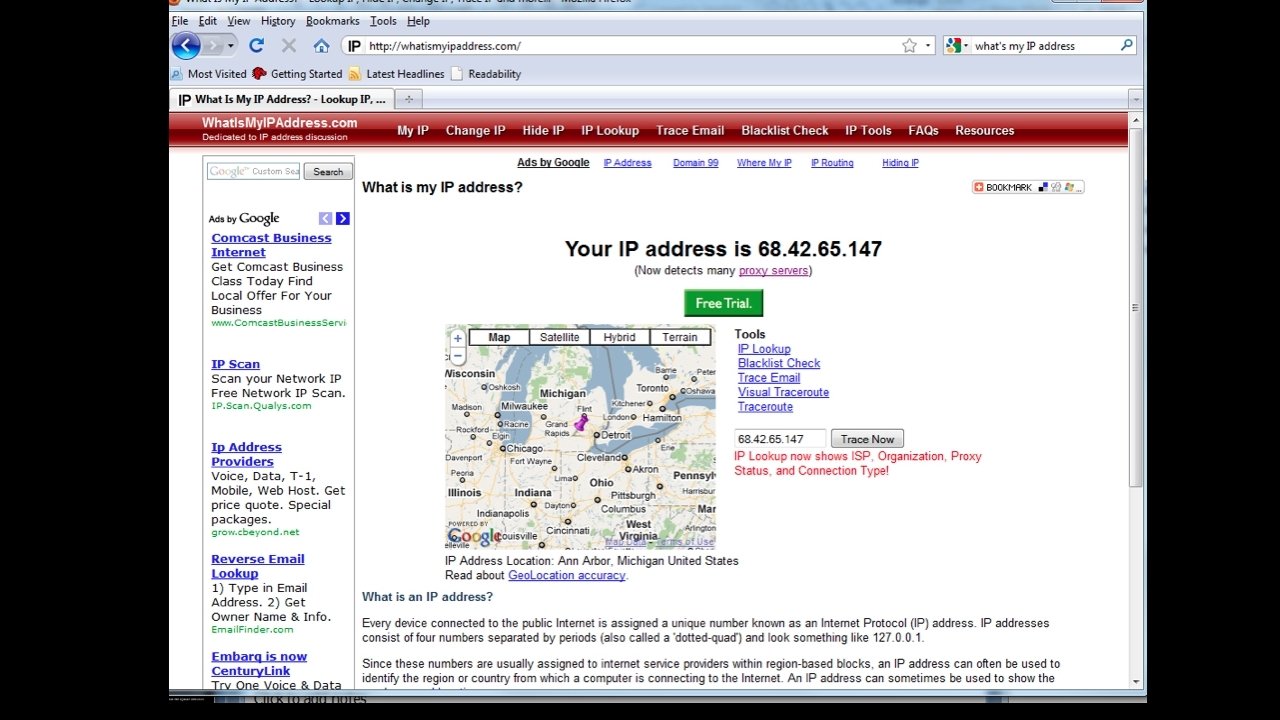Open Visual Traceroute under Tools

point(783,392)
